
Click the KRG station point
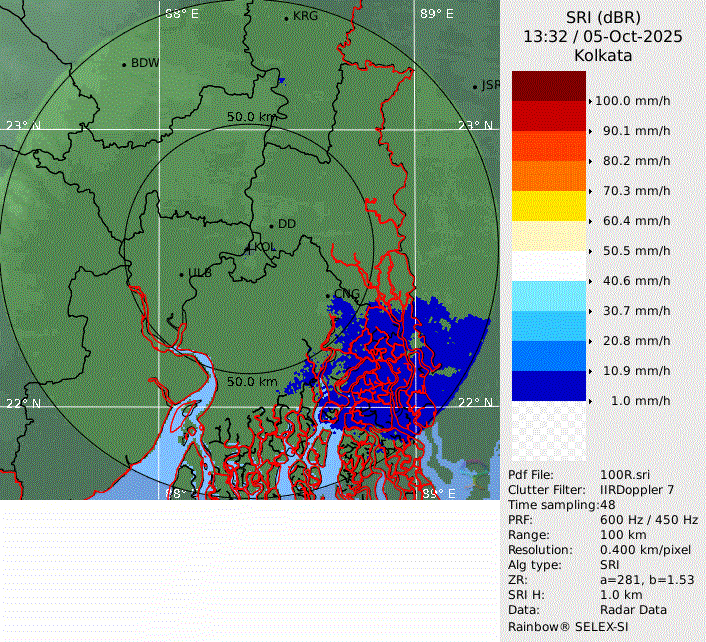286,18
